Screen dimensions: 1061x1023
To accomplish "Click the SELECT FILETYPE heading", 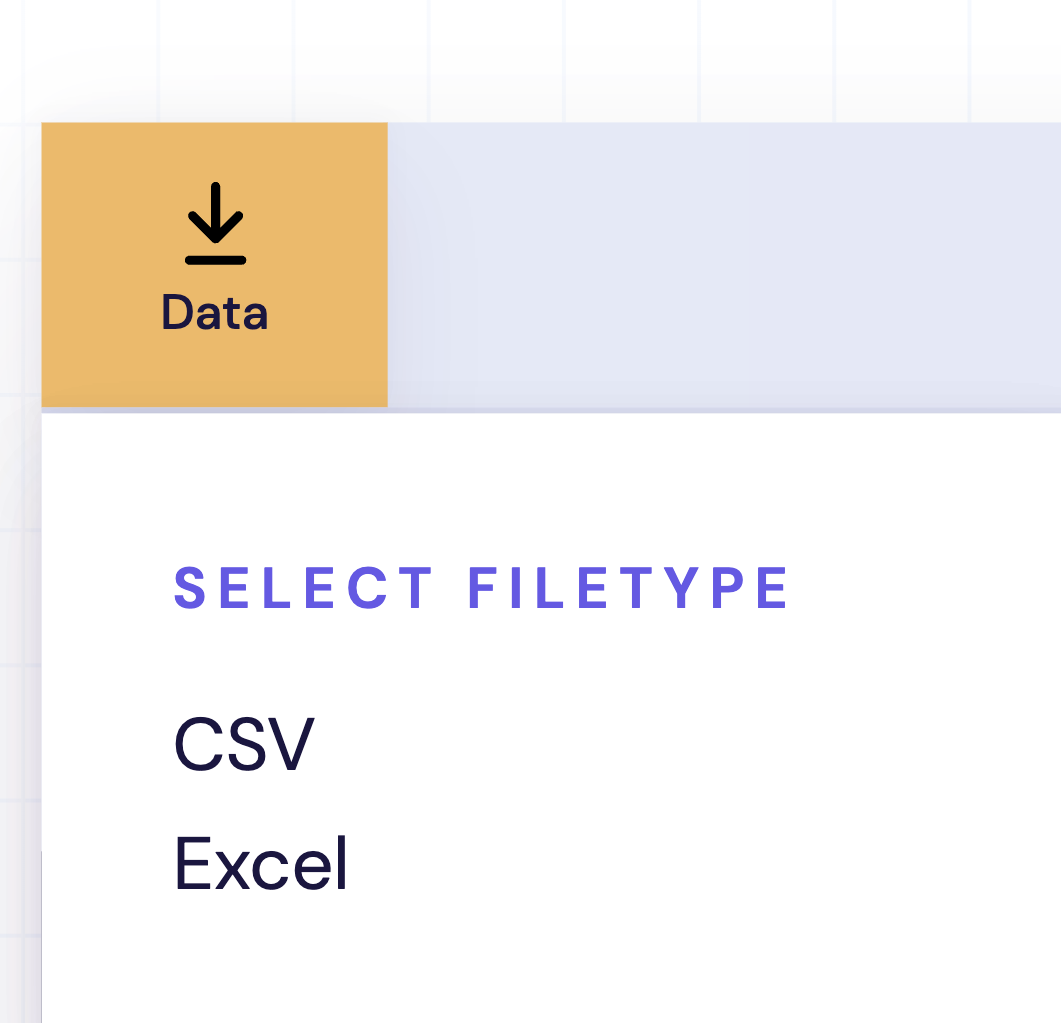I will (482, 588).
